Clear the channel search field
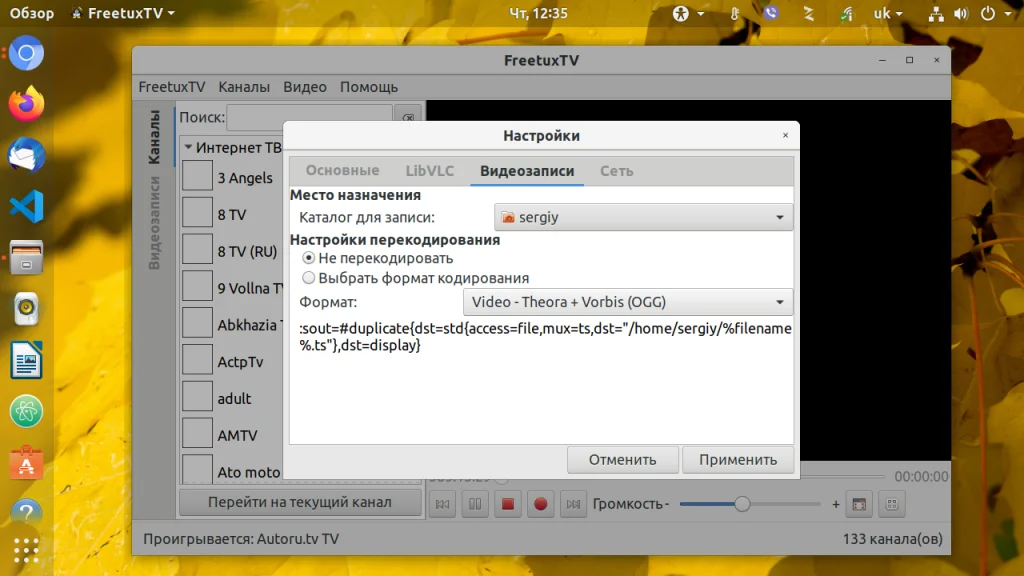The width and height of the screenshot is (1024, 576). pos(408,118)
